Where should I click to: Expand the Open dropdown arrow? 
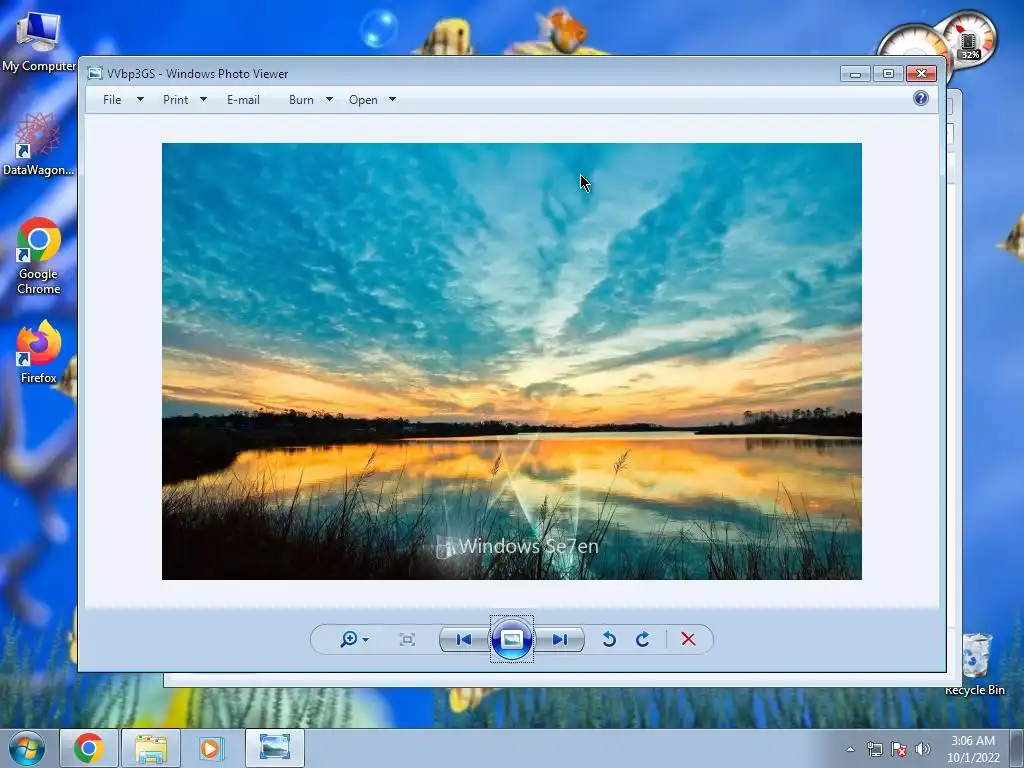point(392,99)
